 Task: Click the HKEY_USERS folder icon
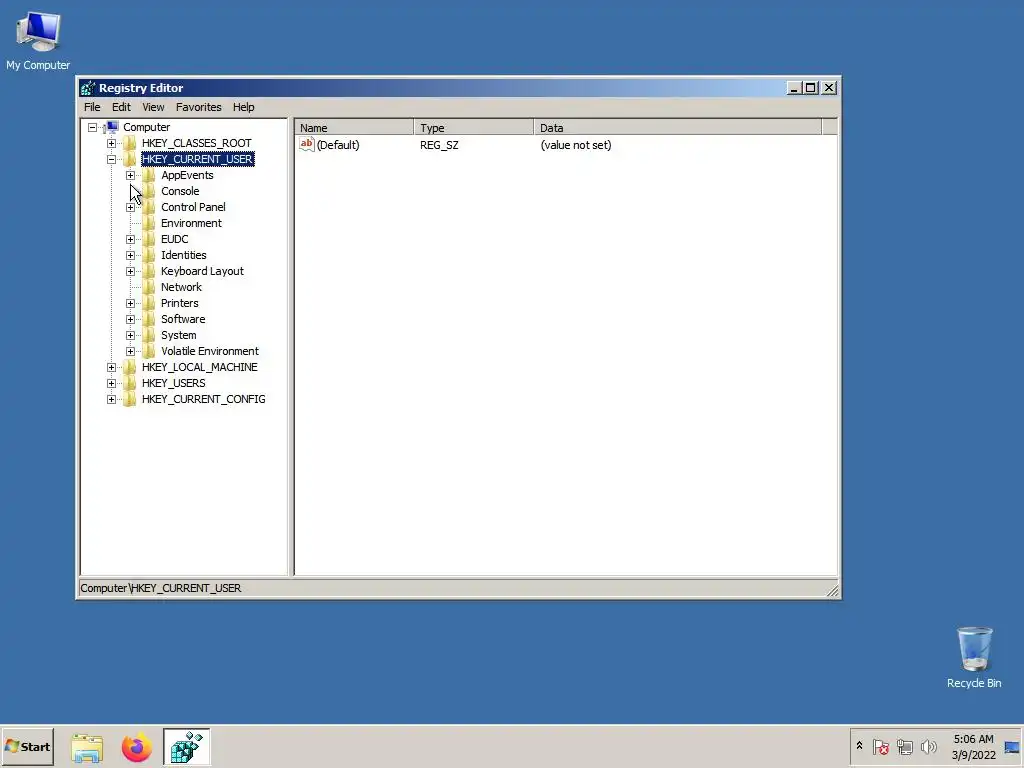[129, 383]
